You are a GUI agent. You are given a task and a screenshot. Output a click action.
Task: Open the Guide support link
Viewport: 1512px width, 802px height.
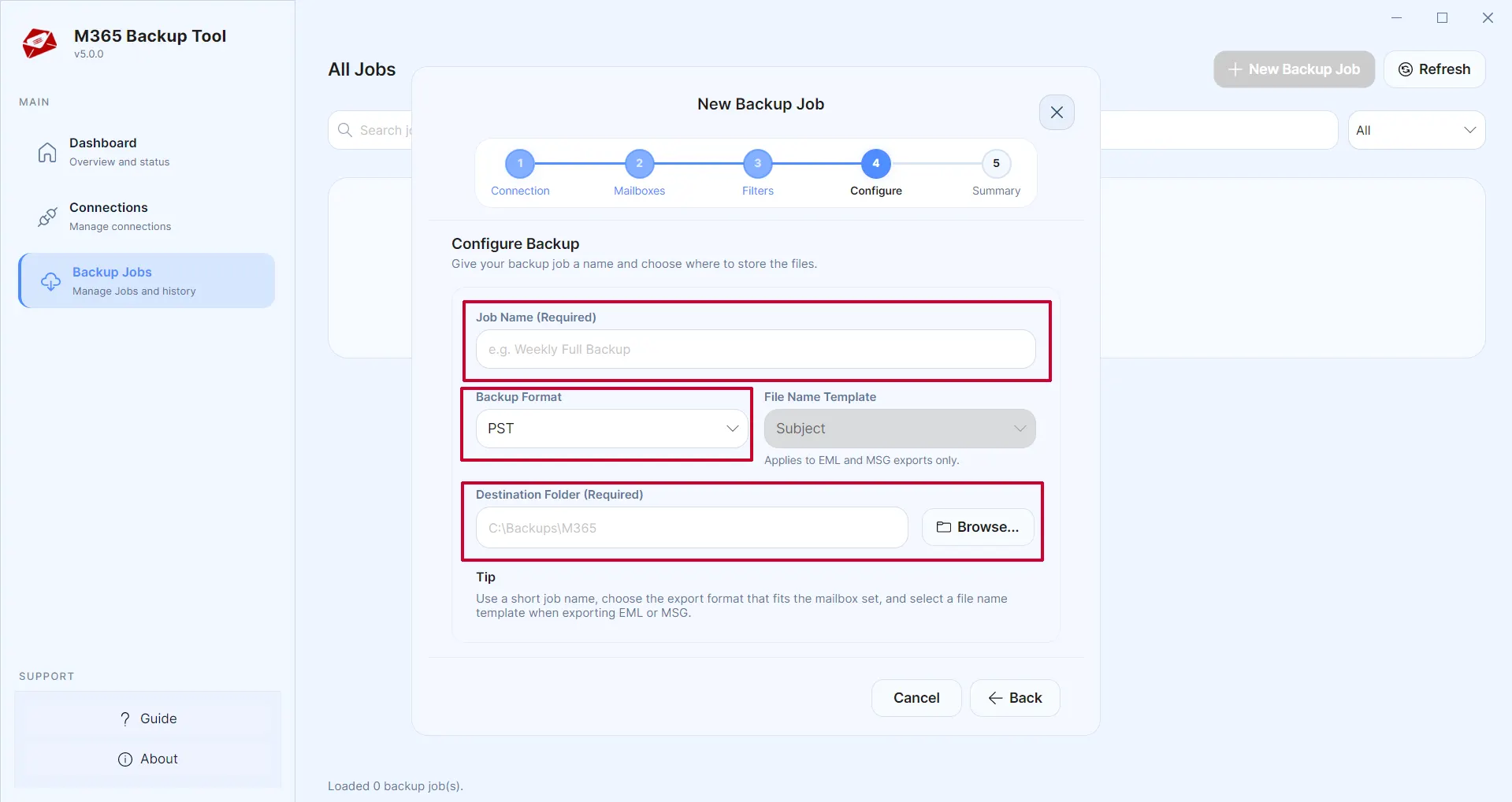(147, 718)
